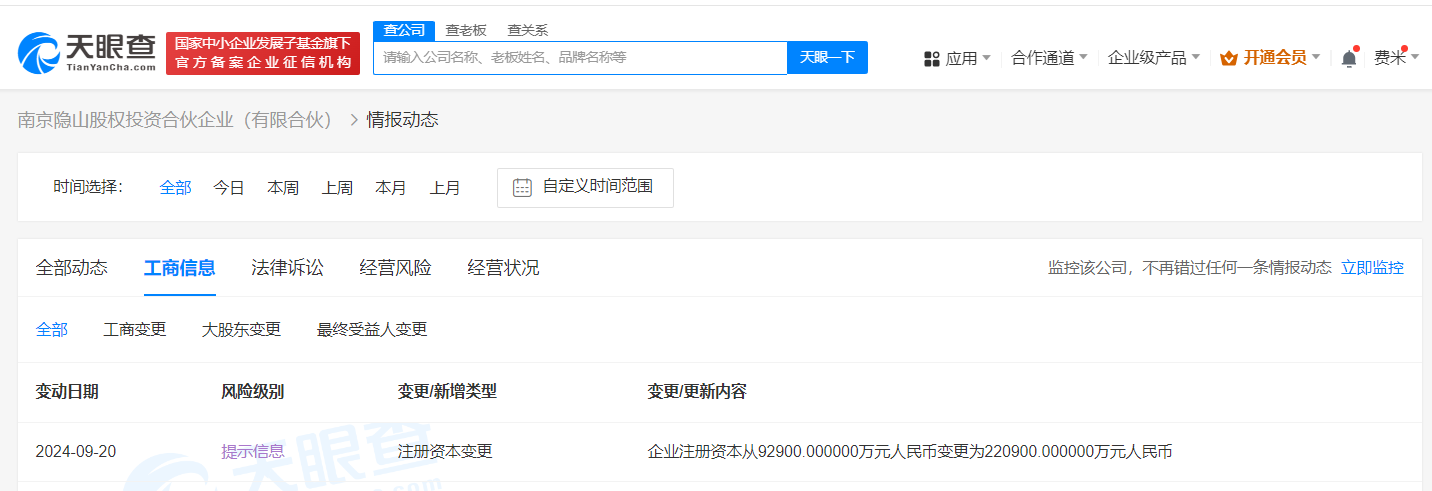Click the TianYanCha logo
Screen dimensions: 1432x491
pyautogui.click(x=87, y=52)
